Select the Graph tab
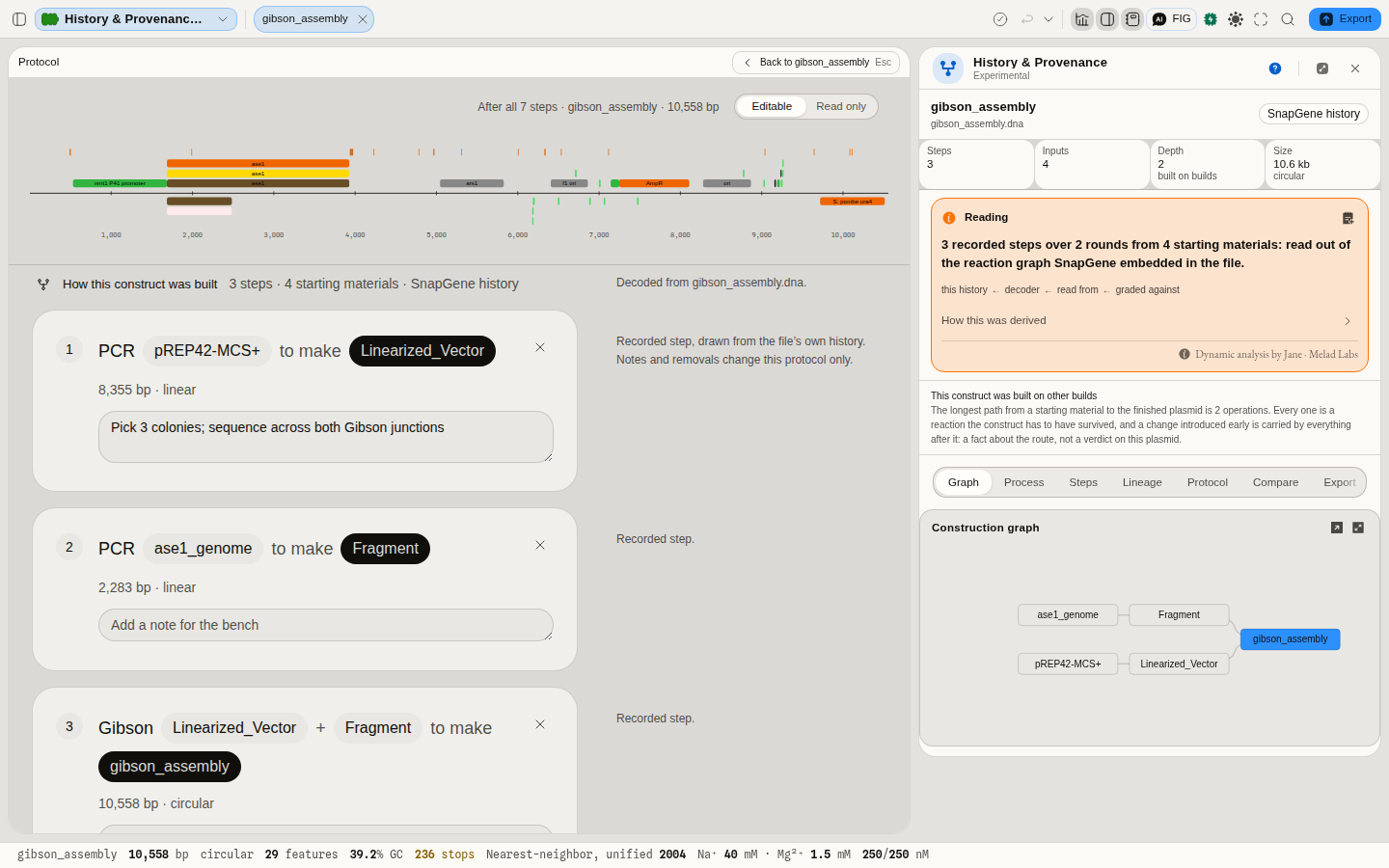This screenshot has width=1389, height=868. [963, 482]
